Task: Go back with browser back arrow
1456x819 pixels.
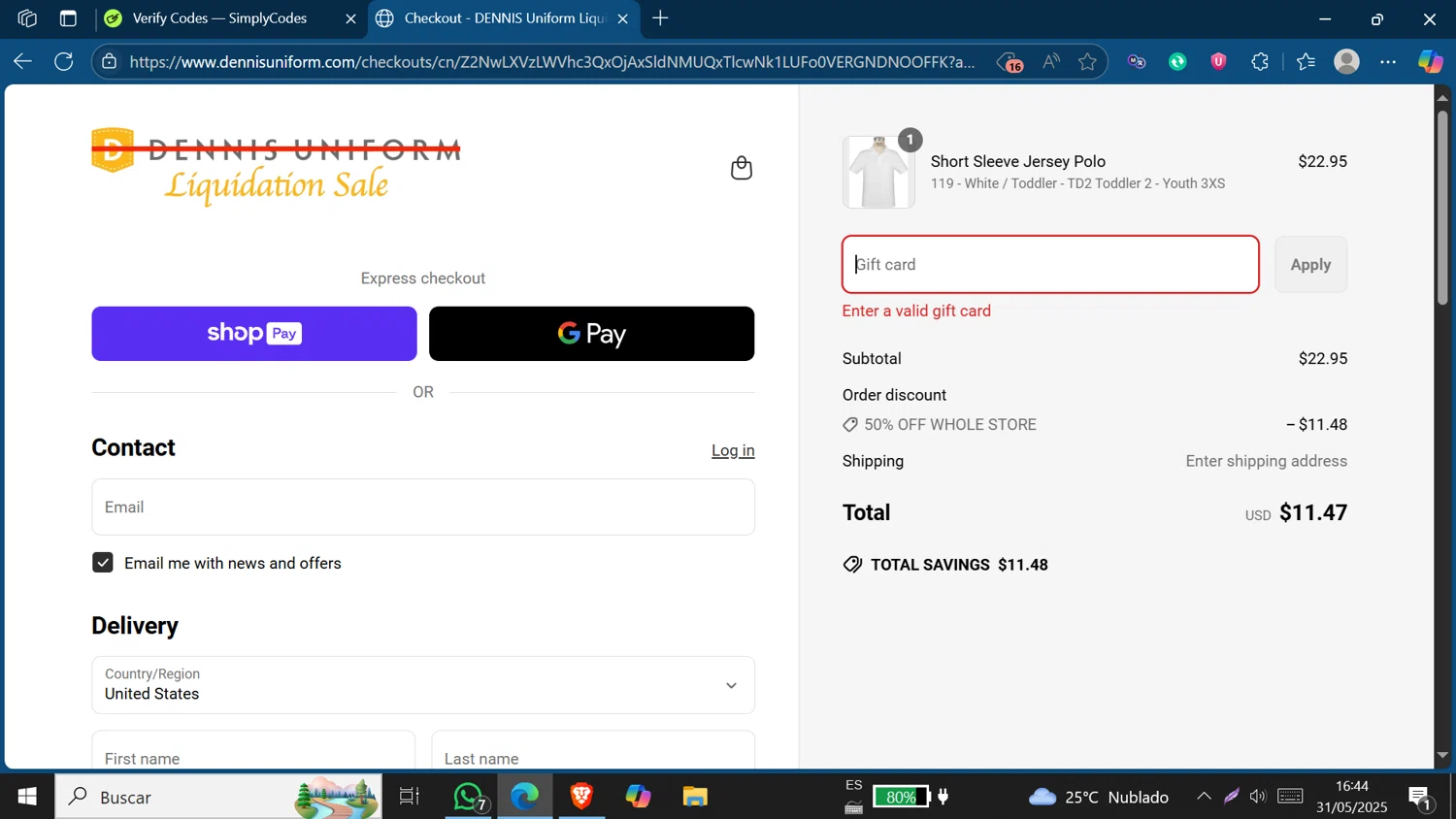Action: click(22, 61)
